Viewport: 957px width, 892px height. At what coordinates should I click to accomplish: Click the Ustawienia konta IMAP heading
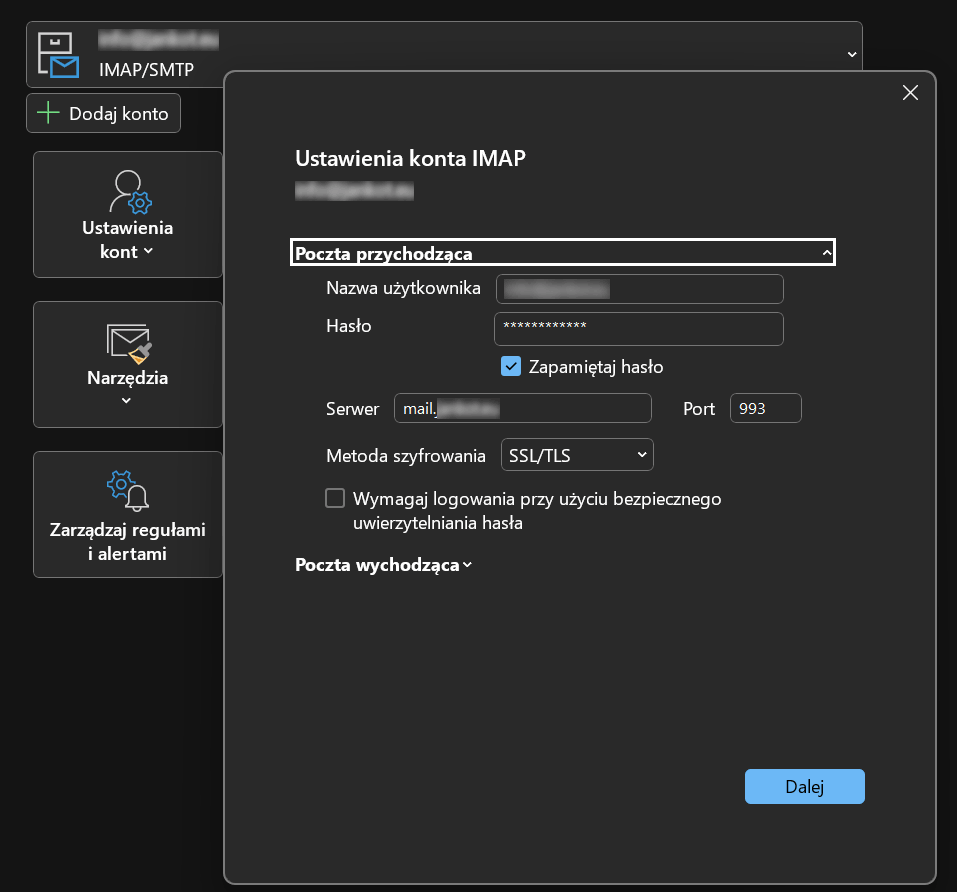coord(410,159)
